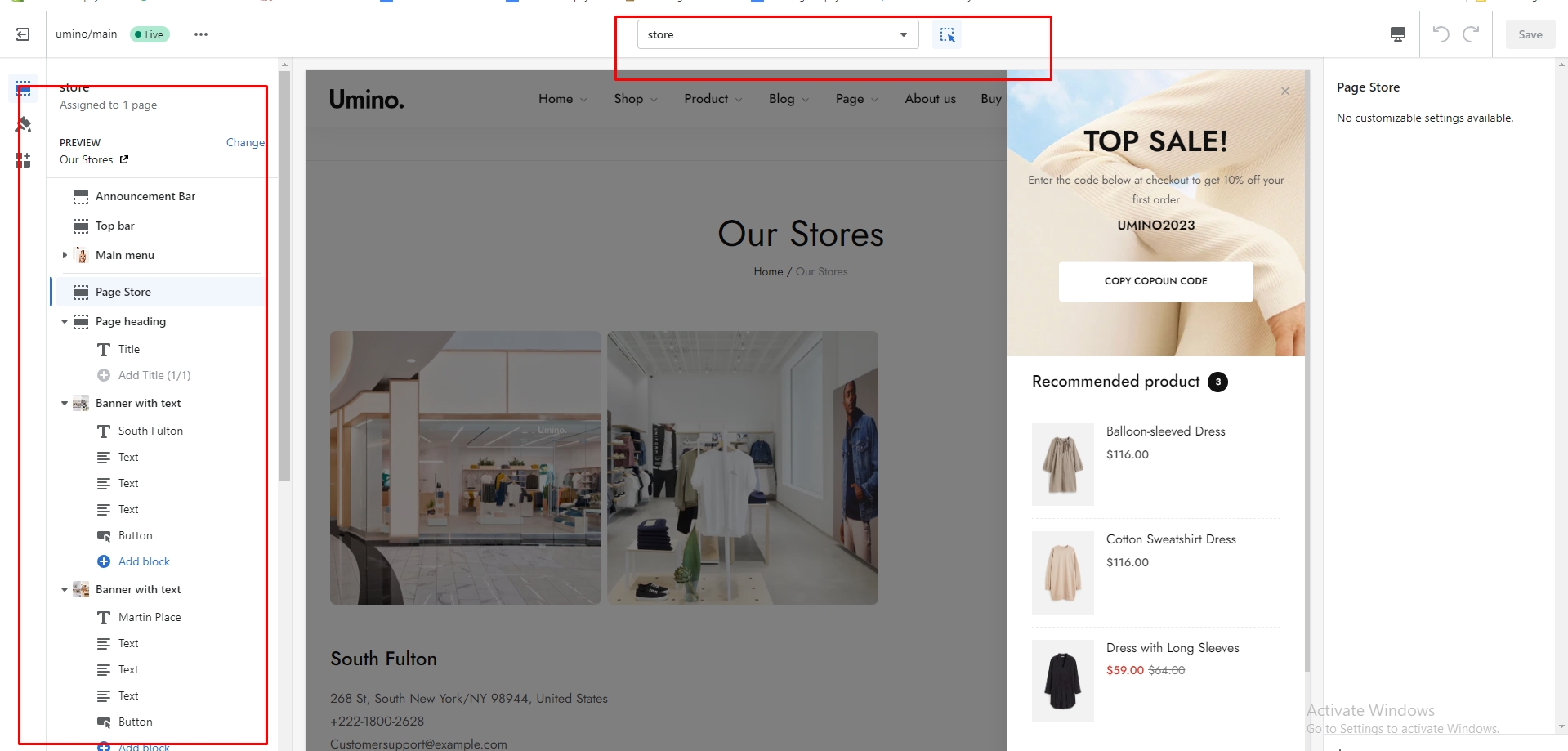Toggle the inspector selection tool icon

point(947,35)
